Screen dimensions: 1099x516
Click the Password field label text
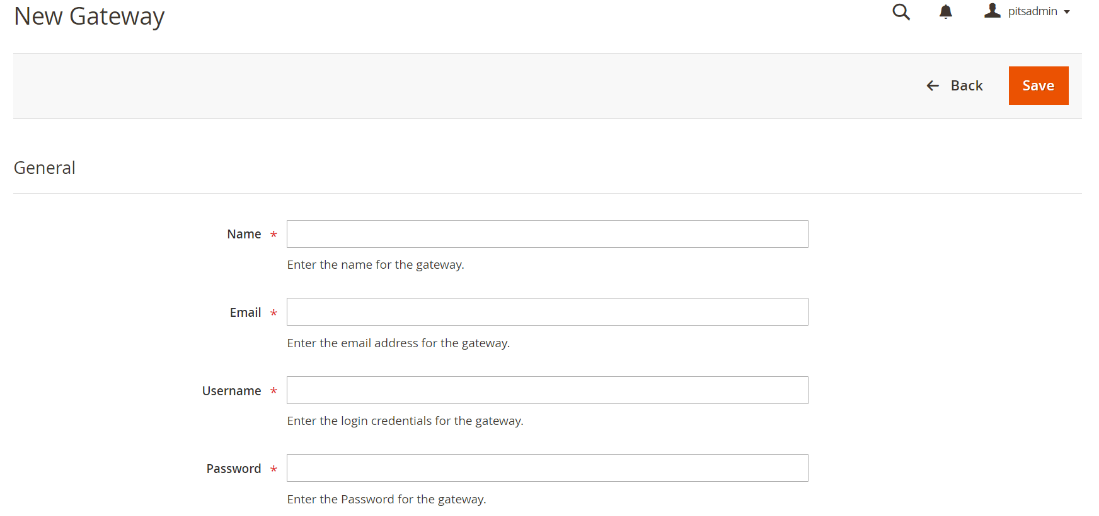point(233,468)
